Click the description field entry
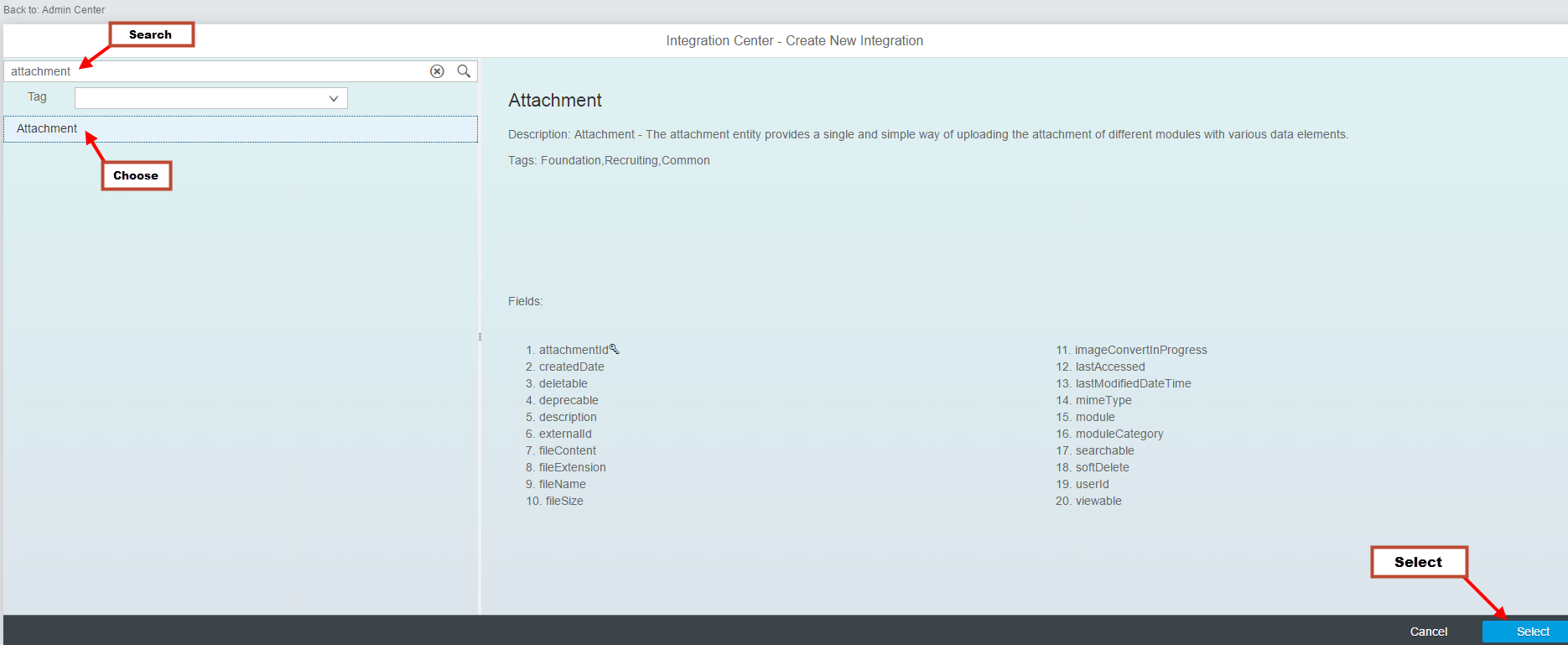 (568, 417)
